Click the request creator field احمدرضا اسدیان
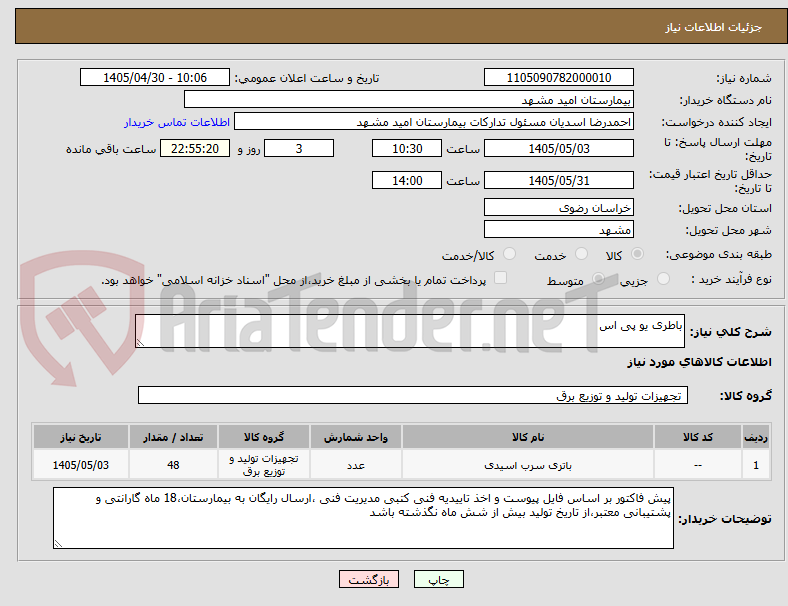 (434, 122)
